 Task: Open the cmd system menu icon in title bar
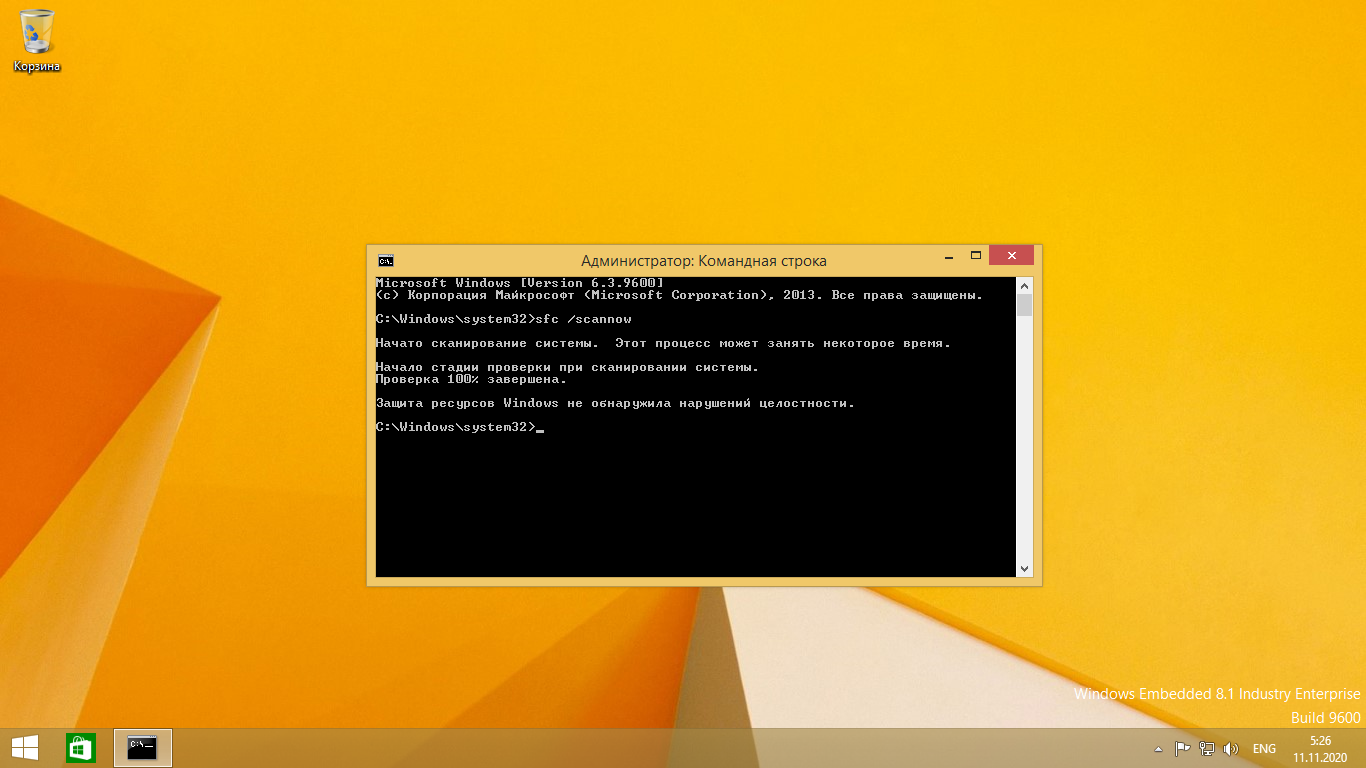(385, 260)
